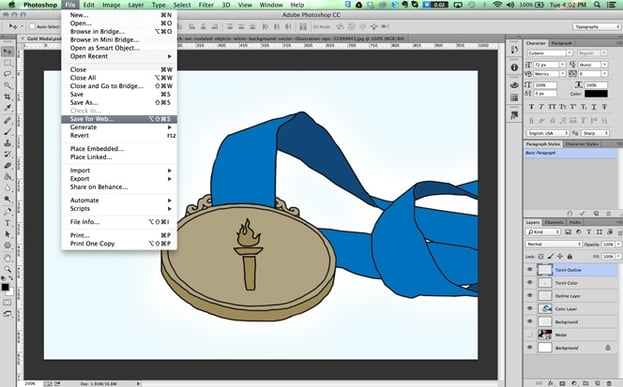Choose the Eyedropper tool
Image resolution: width=623 pixels, height=387 pixels.
click(8, 108)
